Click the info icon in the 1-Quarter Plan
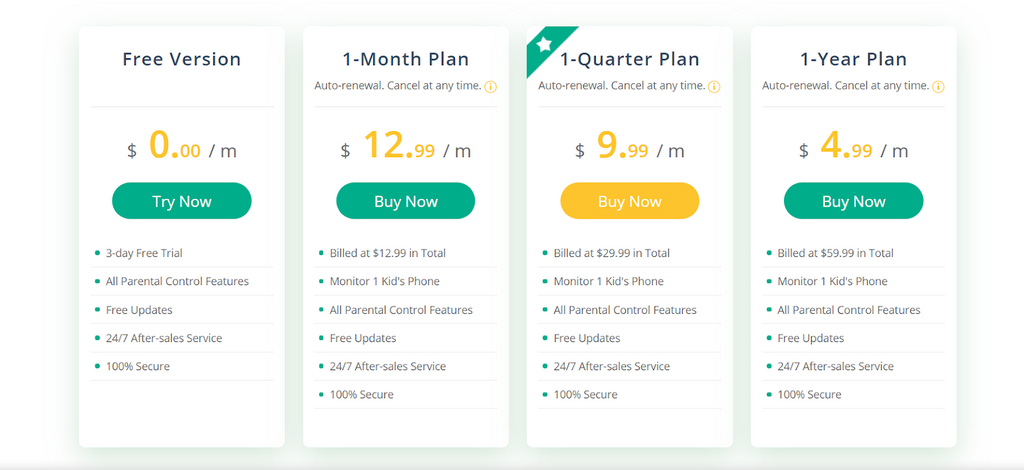 point(715,87)
